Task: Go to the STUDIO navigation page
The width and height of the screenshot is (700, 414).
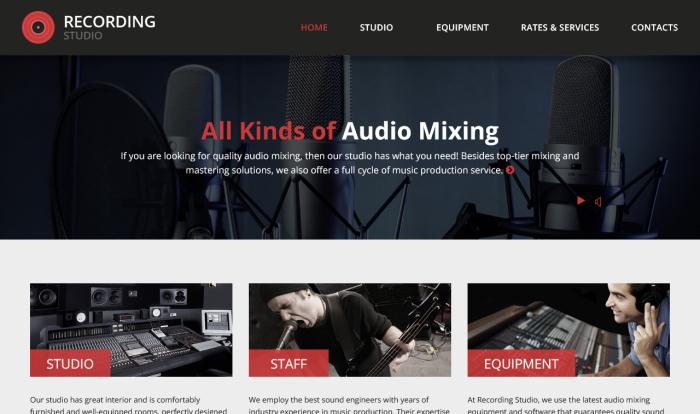Action: pyautogui.click(x=376, y=28)
